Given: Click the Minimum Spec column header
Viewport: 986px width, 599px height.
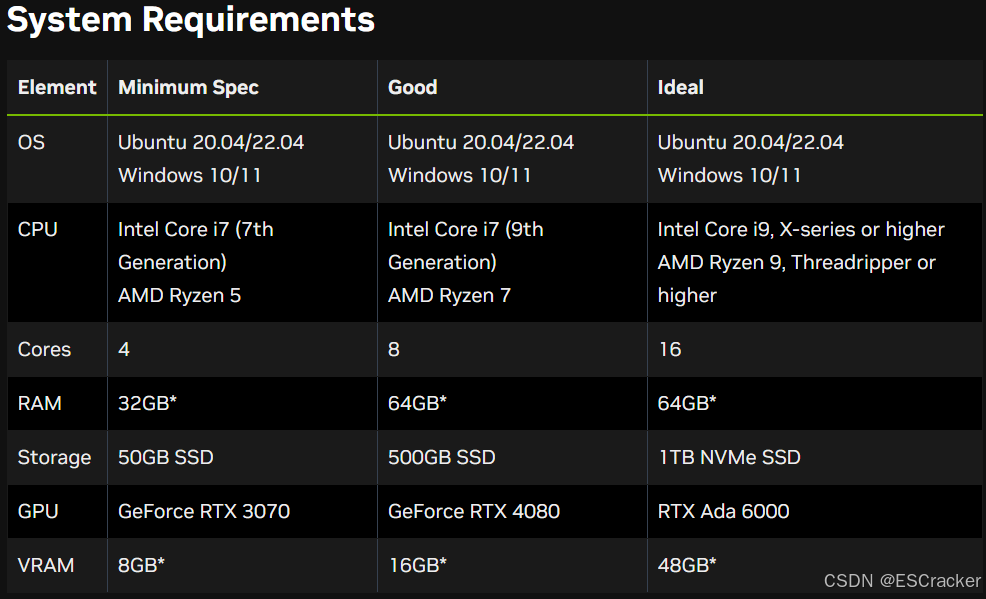Looking at the screenshot, I should [188, 87].
